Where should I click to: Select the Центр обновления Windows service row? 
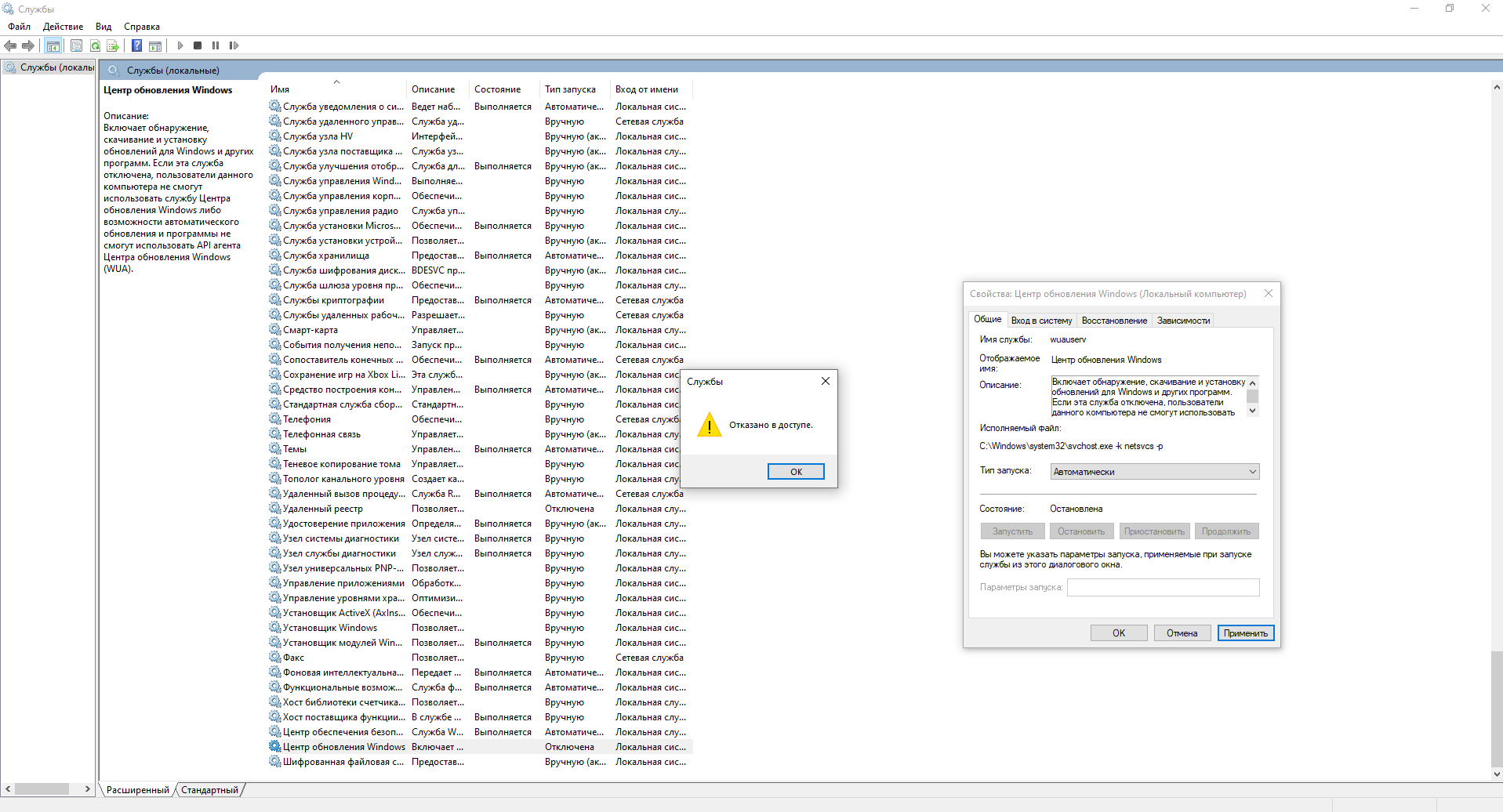click(480, 747)
